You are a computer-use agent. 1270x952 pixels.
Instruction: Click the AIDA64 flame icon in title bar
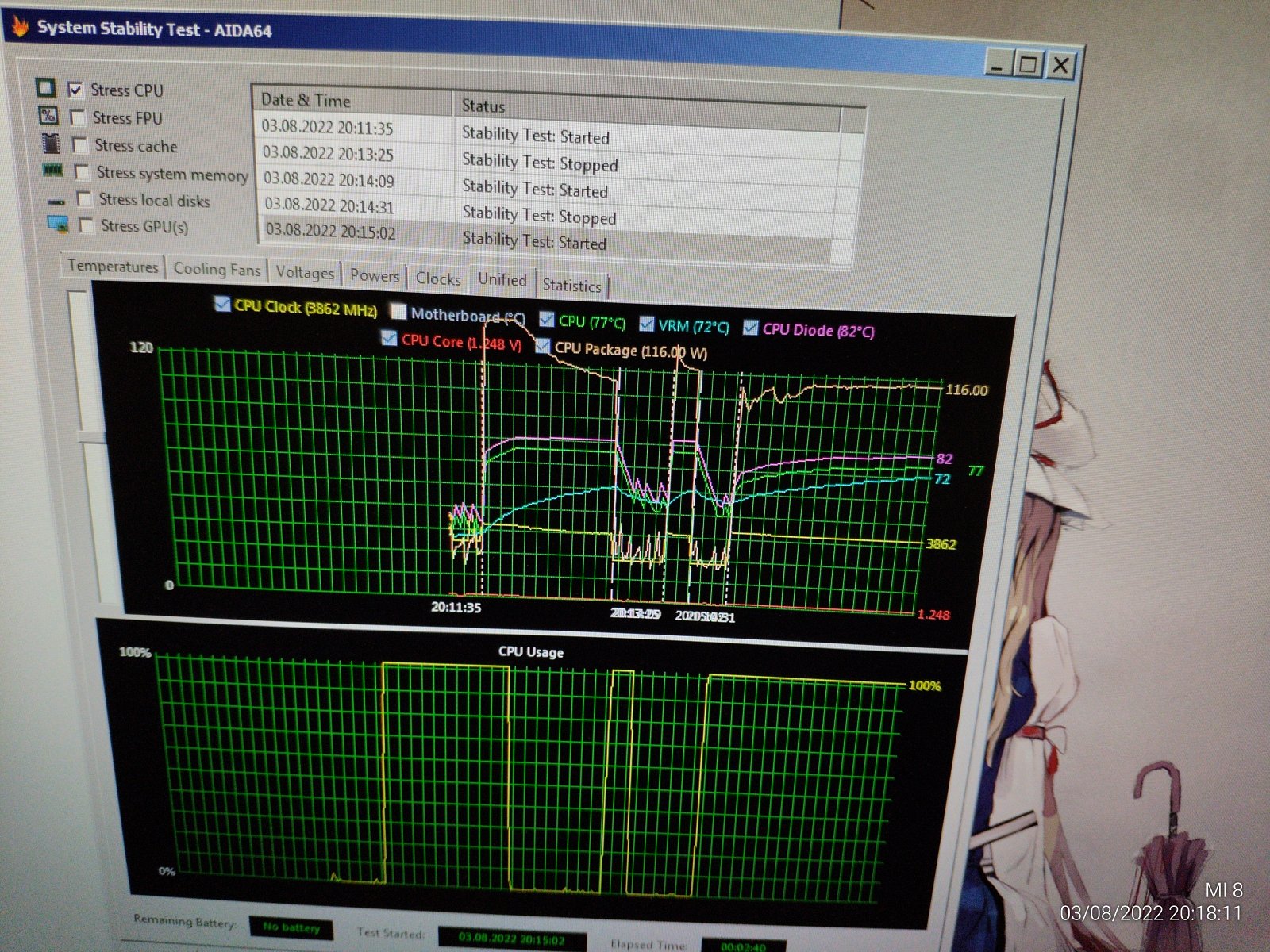coord(20,26)
